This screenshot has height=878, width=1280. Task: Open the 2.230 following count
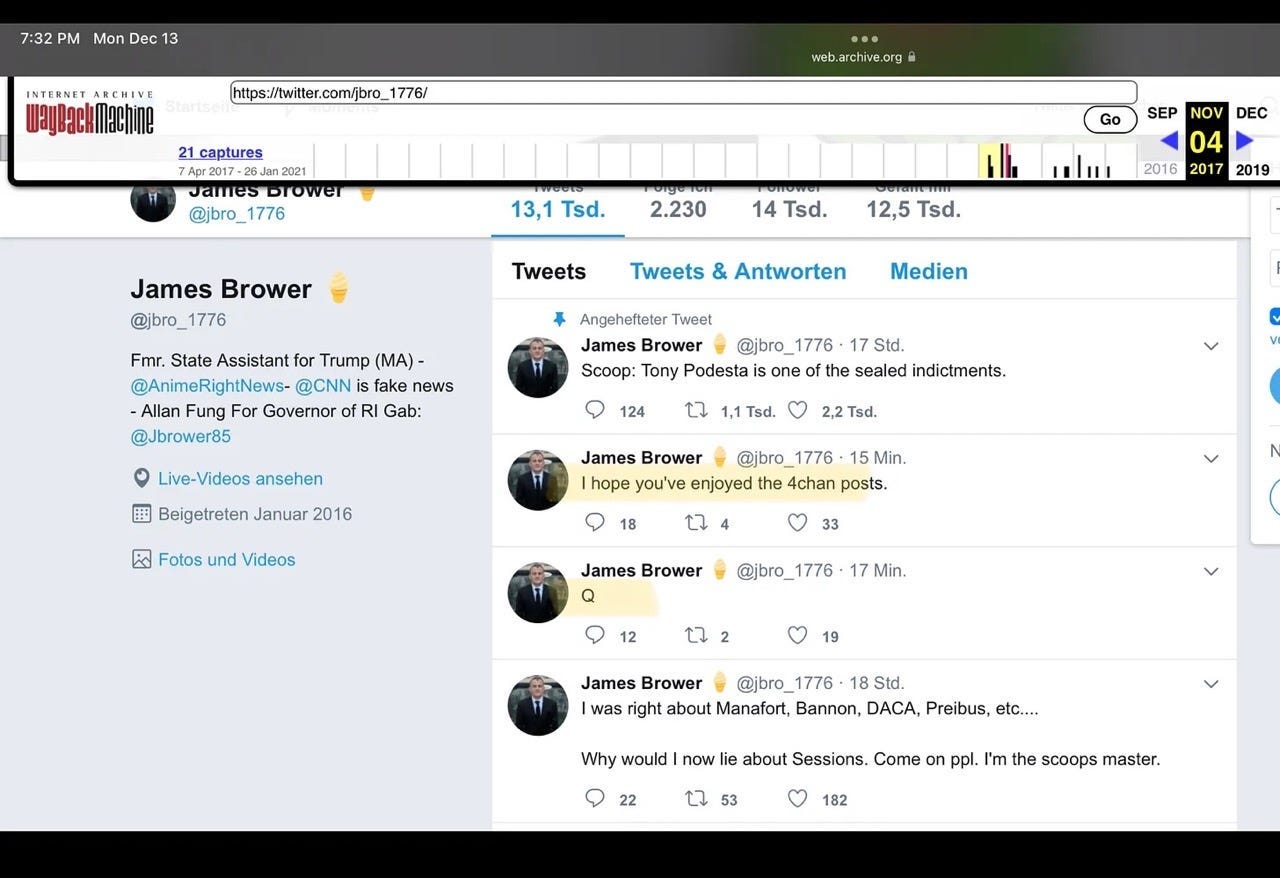point(678,208)
